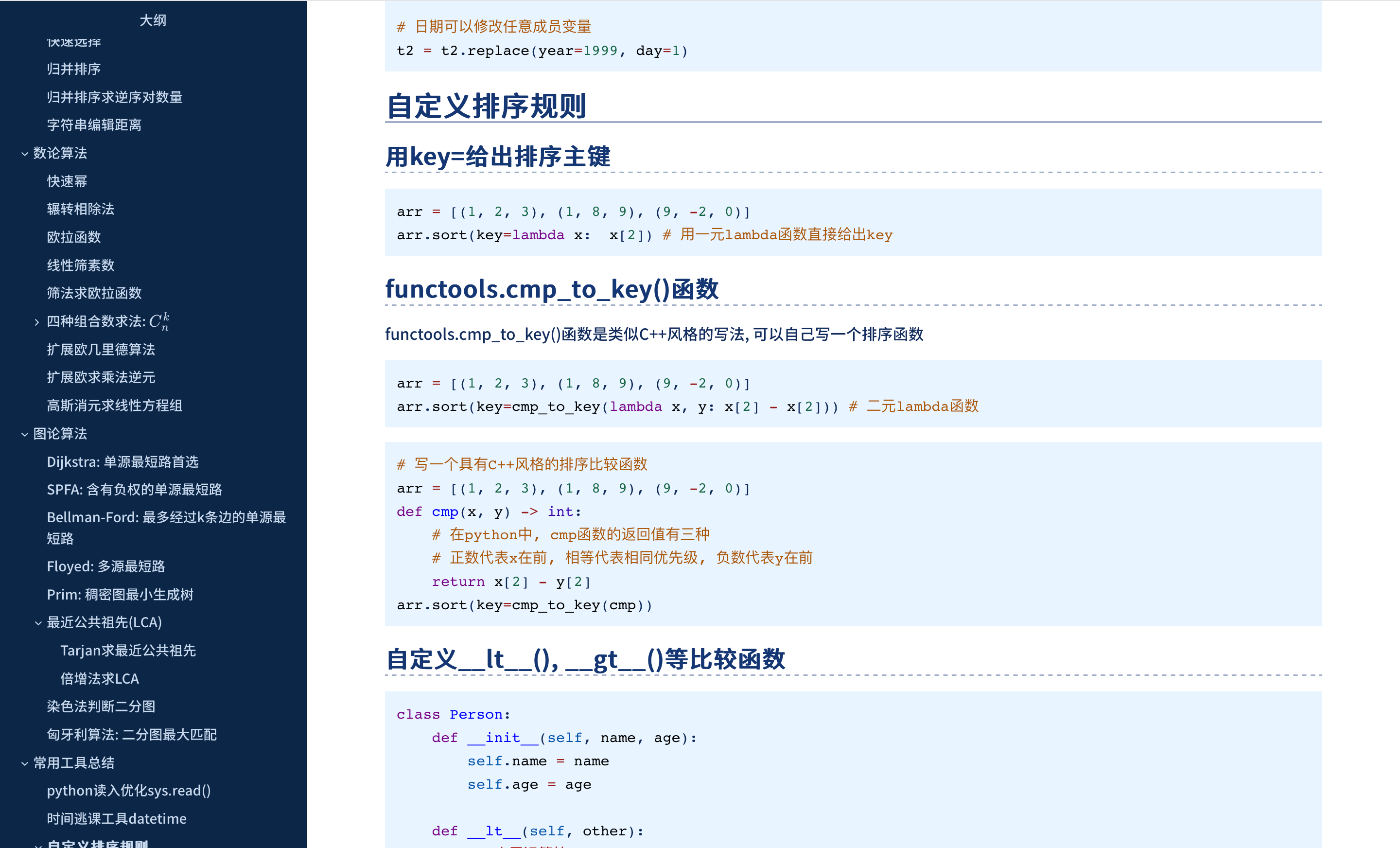The image size is (1400, 848).
Task: Open 归并排序 in the outline
Action: pyautogui.click(x=74, y=69)
